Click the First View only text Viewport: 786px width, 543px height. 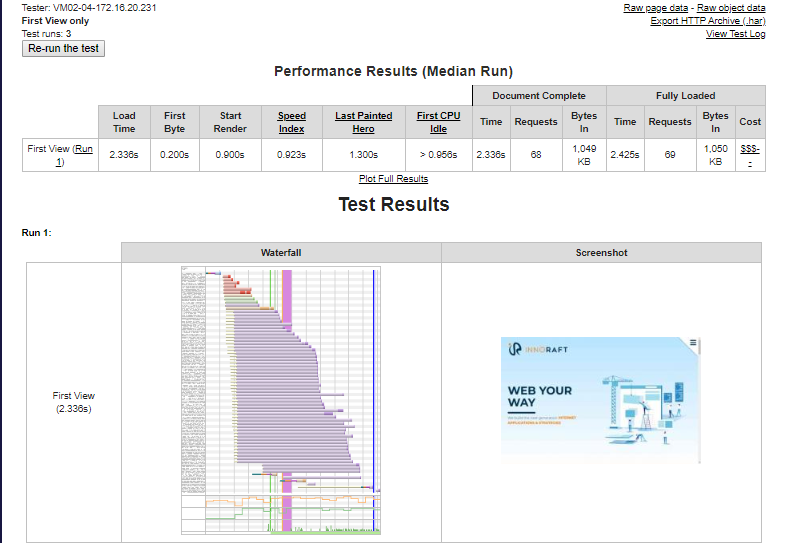tap(55, 21)
